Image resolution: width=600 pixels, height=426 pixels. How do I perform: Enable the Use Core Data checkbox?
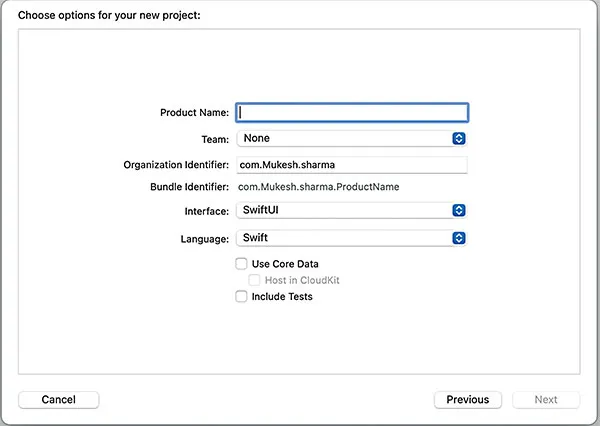tap(241, 264)
